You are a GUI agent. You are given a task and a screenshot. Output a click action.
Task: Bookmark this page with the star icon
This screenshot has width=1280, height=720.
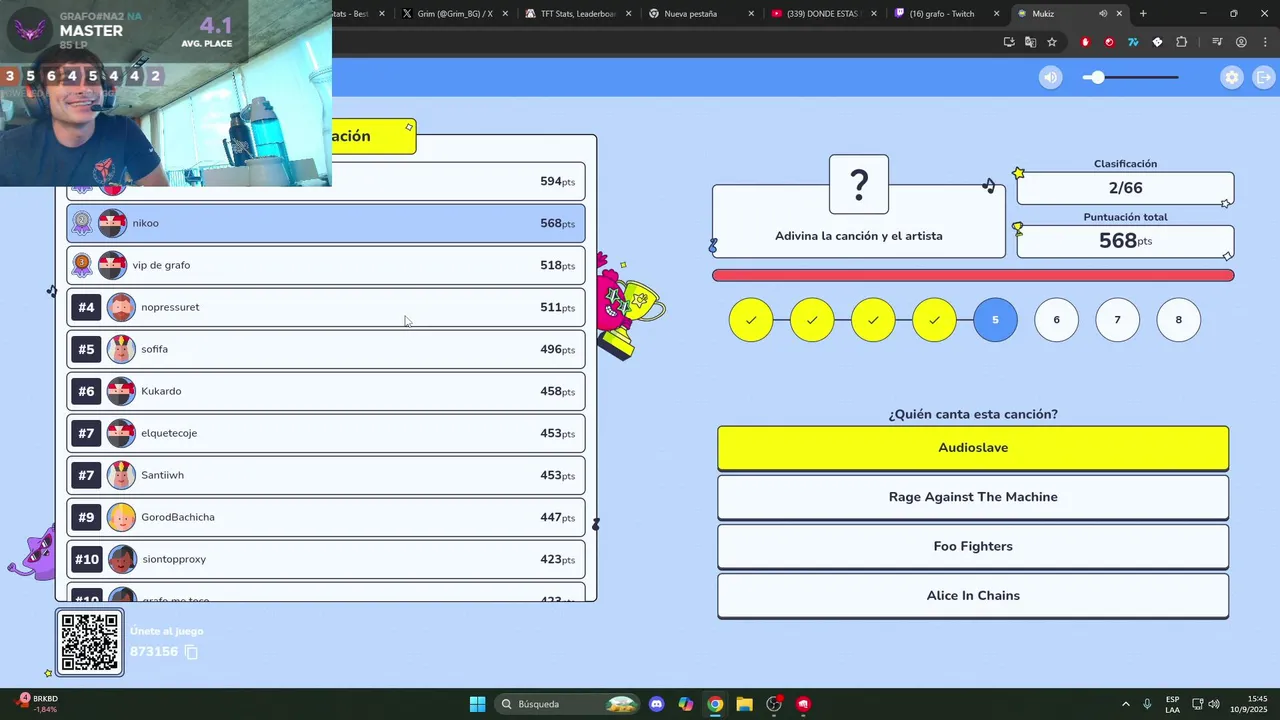click(x=1052, y=42)
